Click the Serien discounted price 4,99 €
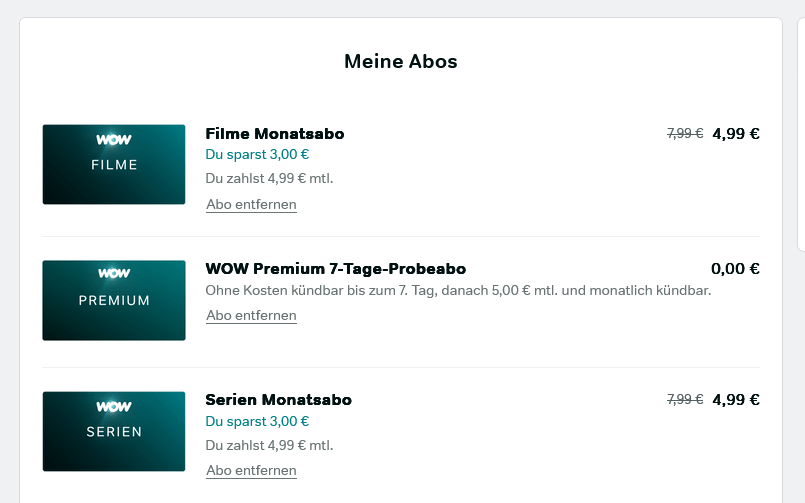 coord(736,399)
